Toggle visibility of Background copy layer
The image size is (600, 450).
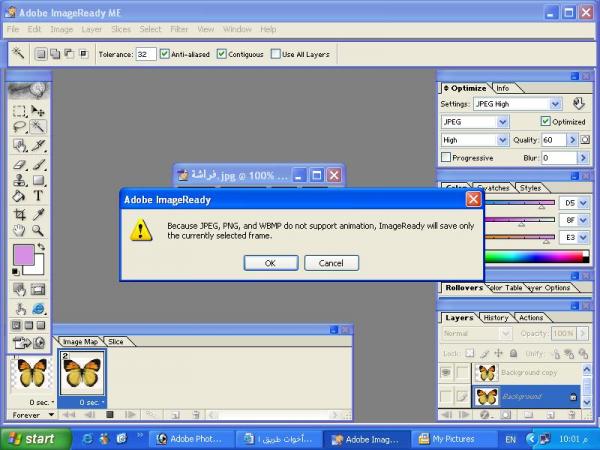[446, 372]
